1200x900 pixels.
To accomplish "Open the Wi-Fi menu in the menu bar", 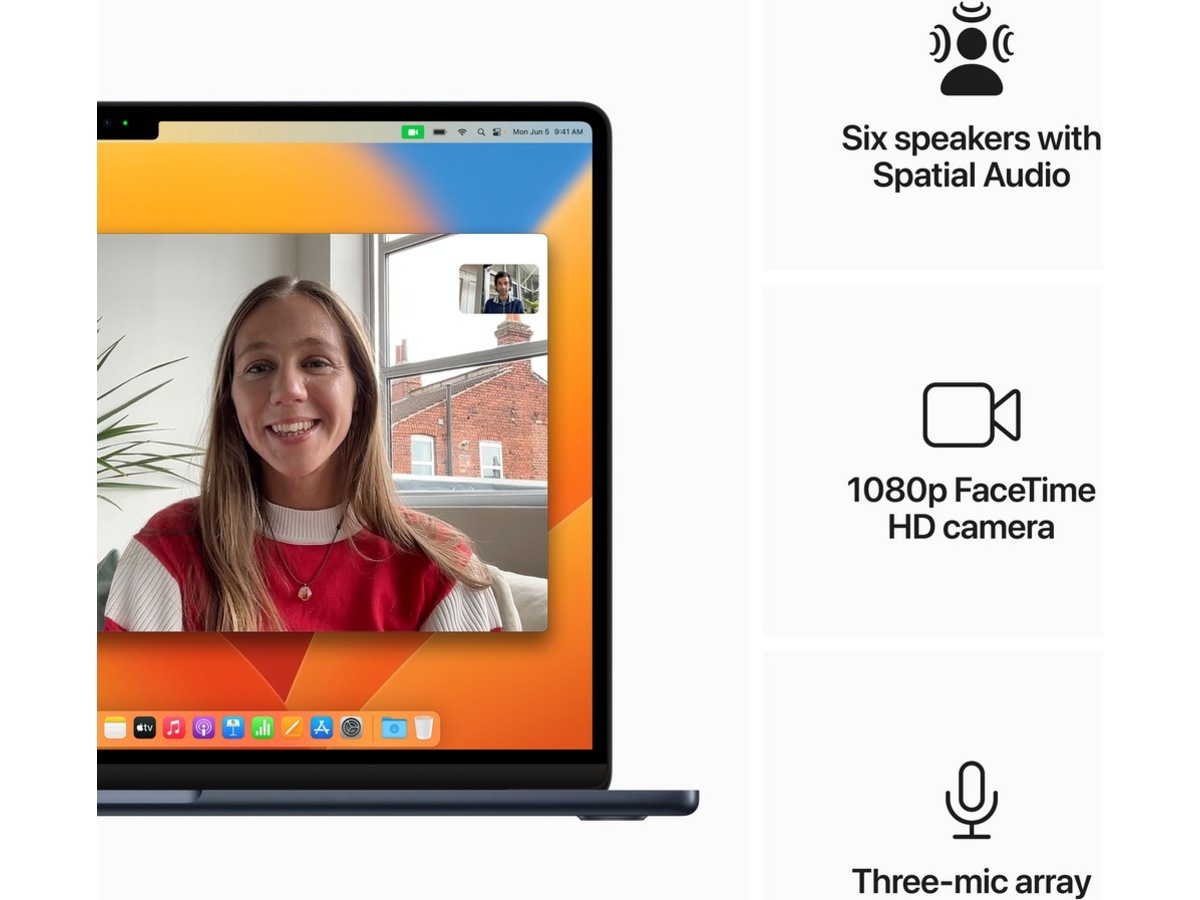I will click(462, 132).
